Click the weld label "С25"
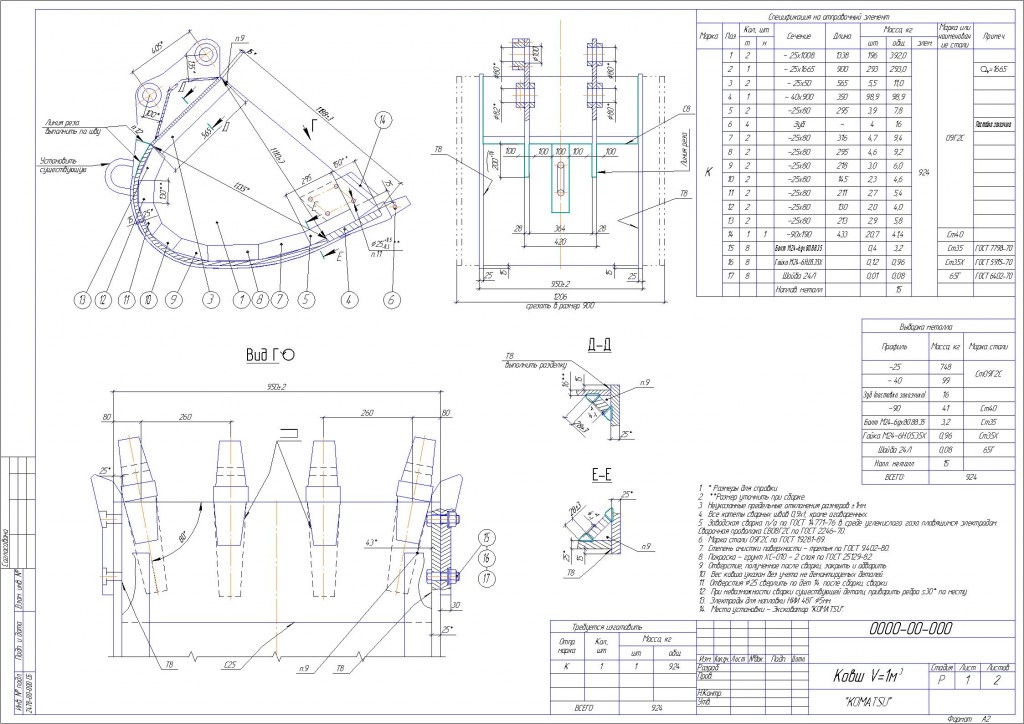This screenshot has height=724, width=1024. coord(229,665)
